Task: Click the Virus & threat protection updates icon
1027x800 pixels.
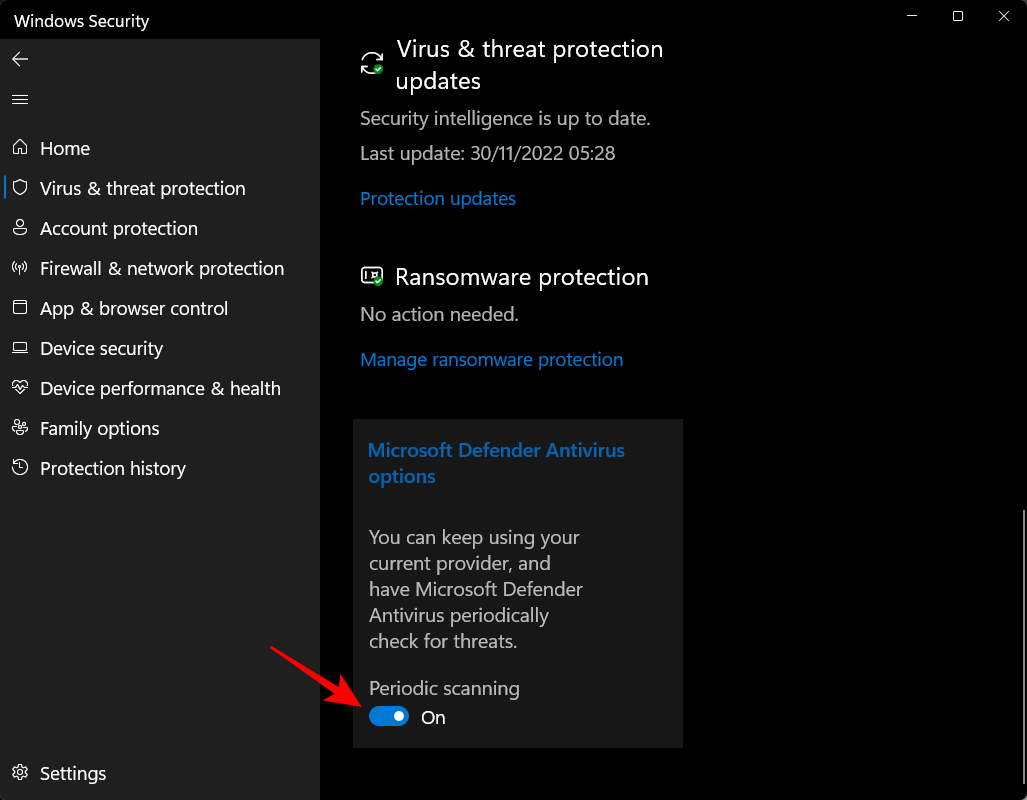Action: coord(370,62)
